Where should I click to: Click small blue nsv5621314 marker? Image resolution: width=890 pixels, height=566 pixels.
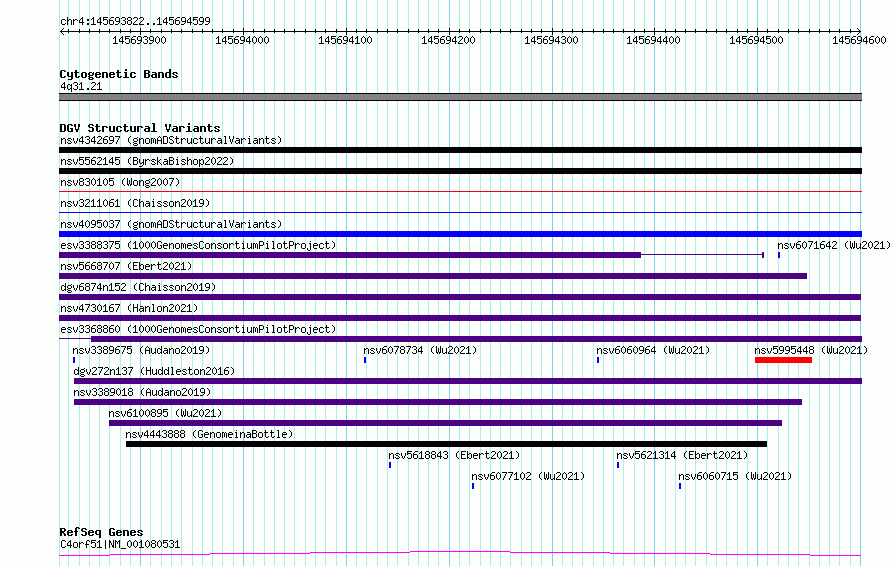click(x=618, y=465)
